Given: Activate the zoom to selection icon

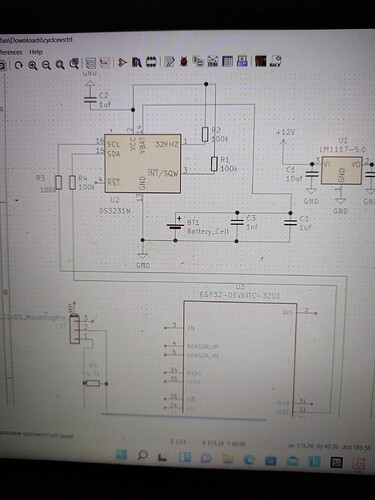Looking at the screenshot, I should [74, 64].
